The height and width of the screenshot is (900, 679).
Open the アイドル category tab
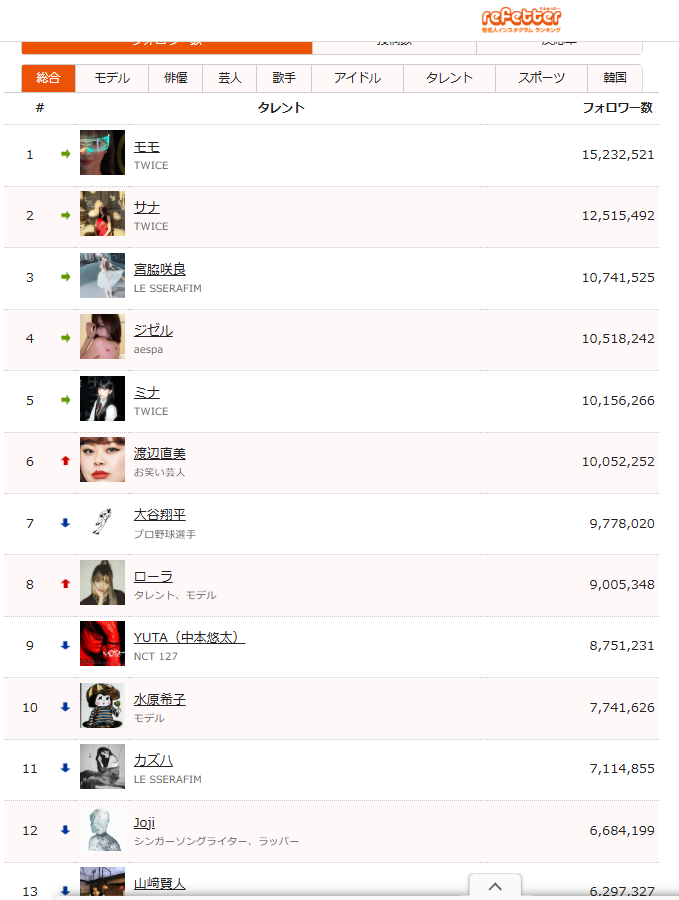tap(357, 78)
